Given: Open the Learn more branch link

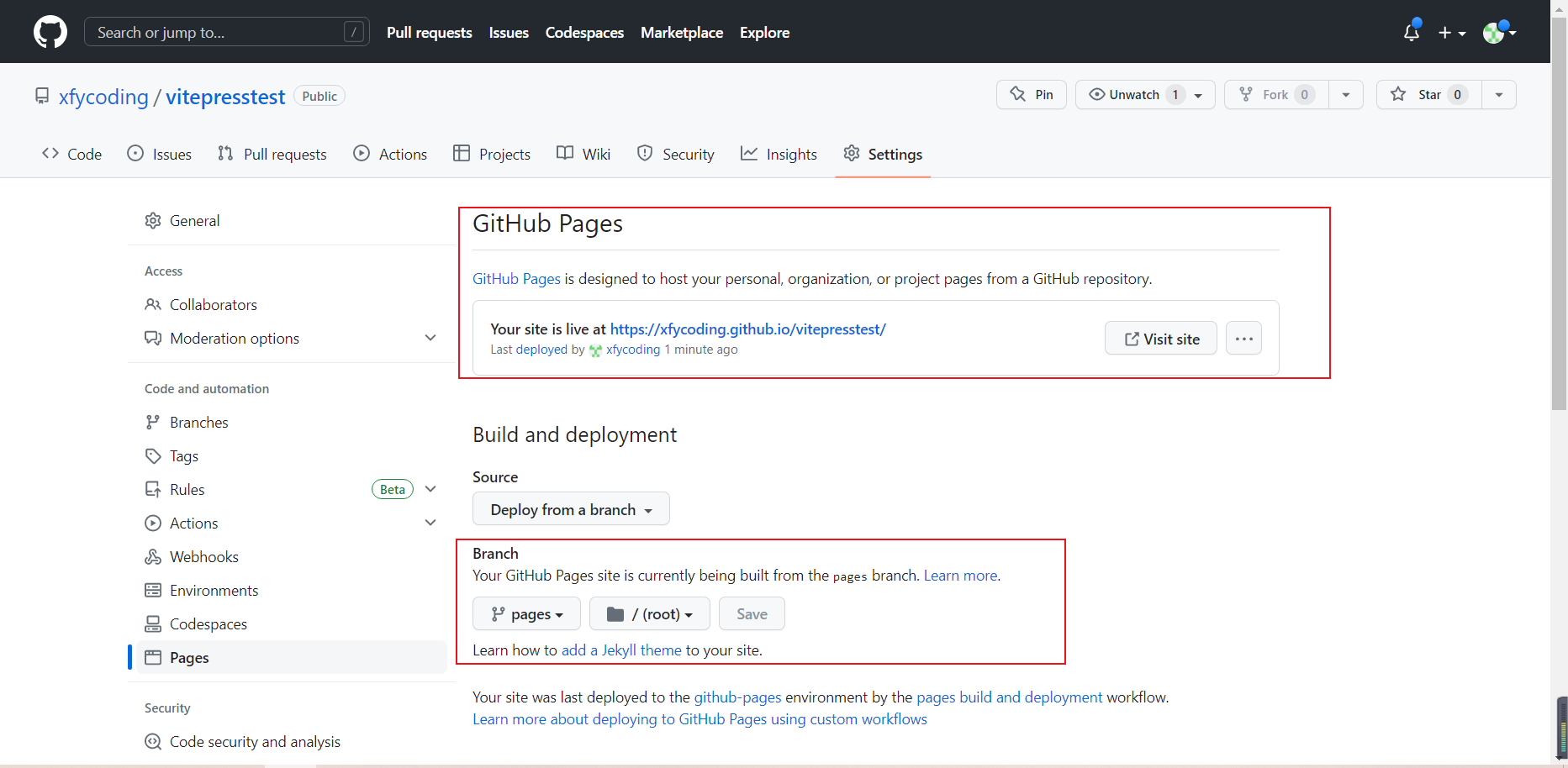Looking at the screenshot, I should (x=960, y=576).
